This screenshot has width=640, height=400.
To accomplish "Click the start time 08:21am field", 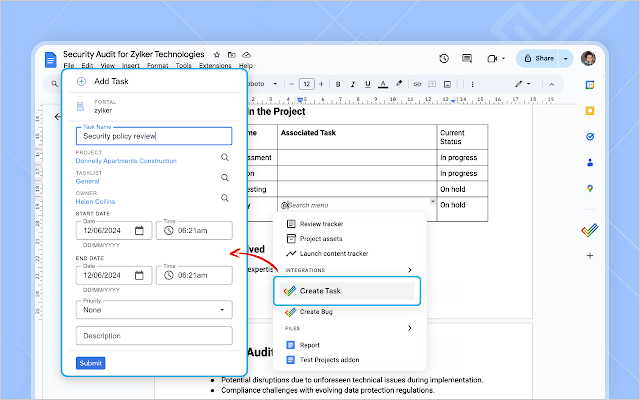I will coord(194,231).
